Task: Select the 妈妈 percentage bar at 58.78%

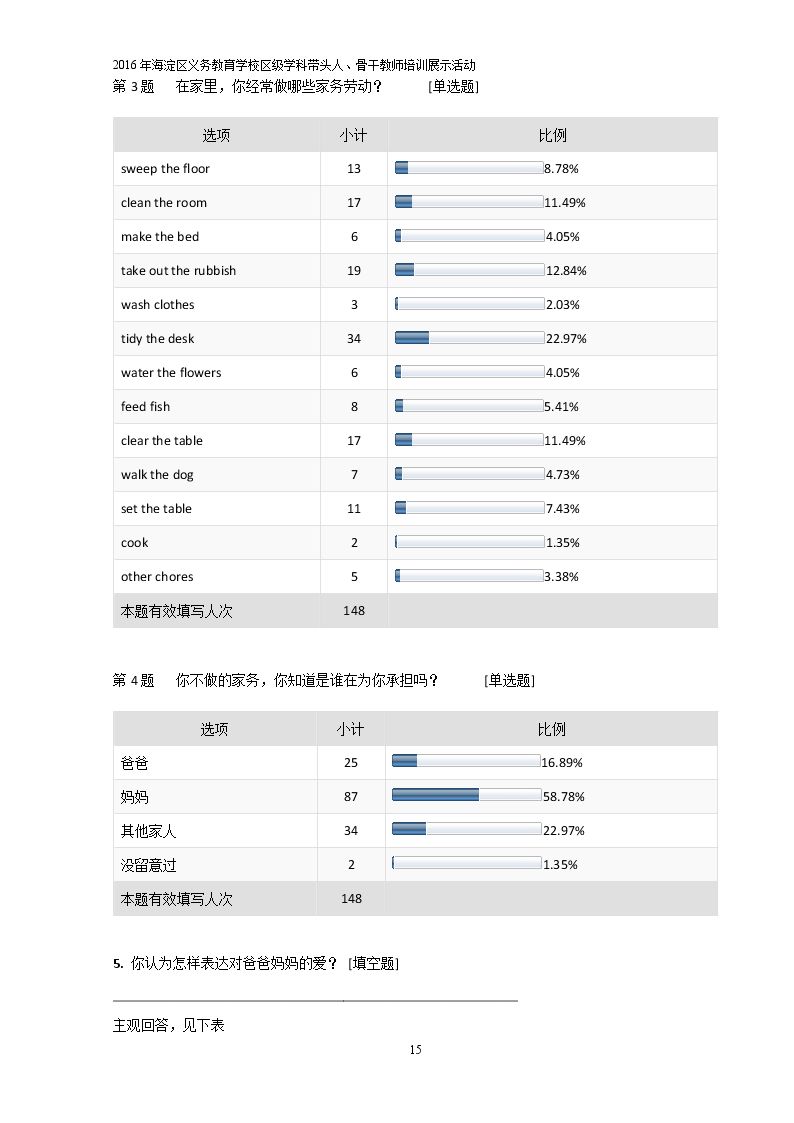Action: 467,795
